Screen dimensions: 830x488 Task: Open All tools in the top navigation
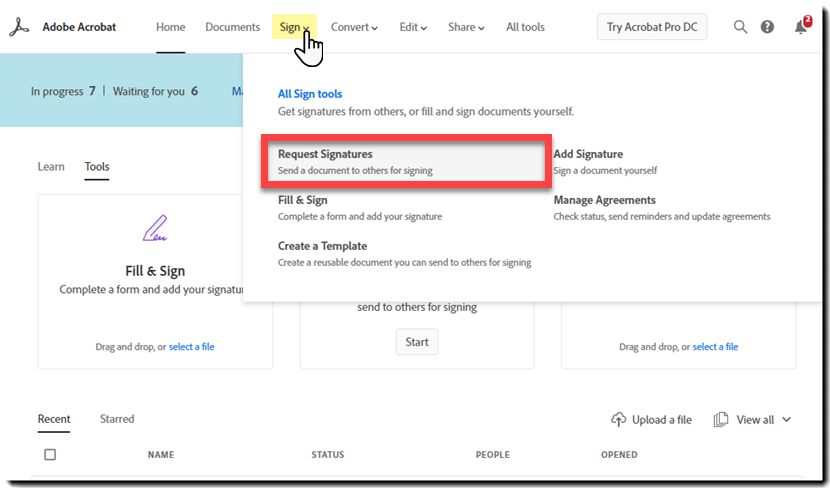525,27
